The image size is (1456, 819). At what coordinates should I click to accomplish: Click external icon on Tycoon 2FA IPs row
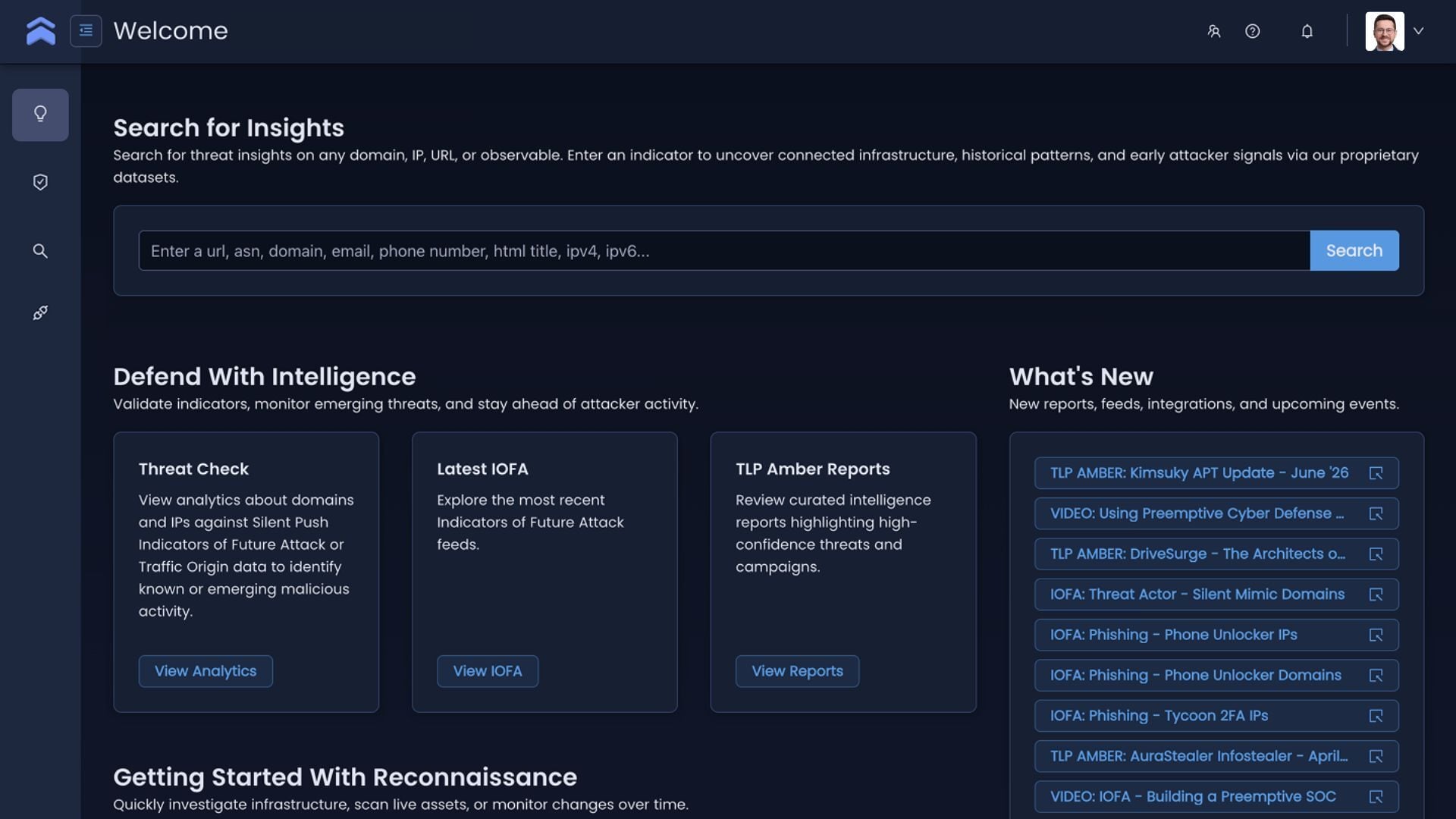1376,716
